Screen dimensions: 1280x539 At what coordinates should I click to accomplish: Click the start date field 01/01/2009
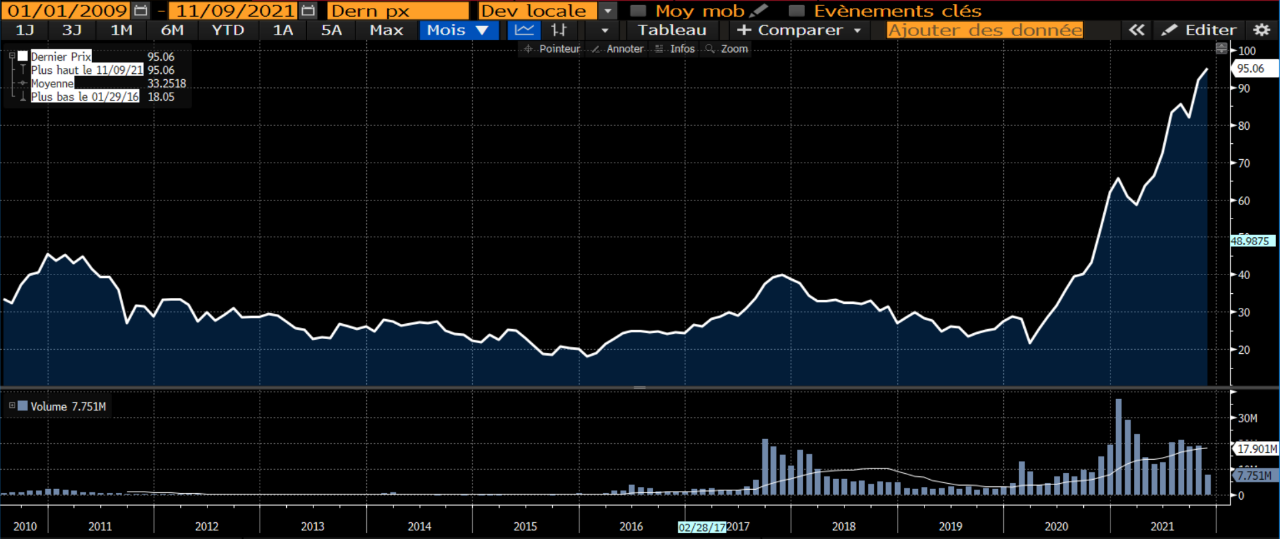(66, 11)
